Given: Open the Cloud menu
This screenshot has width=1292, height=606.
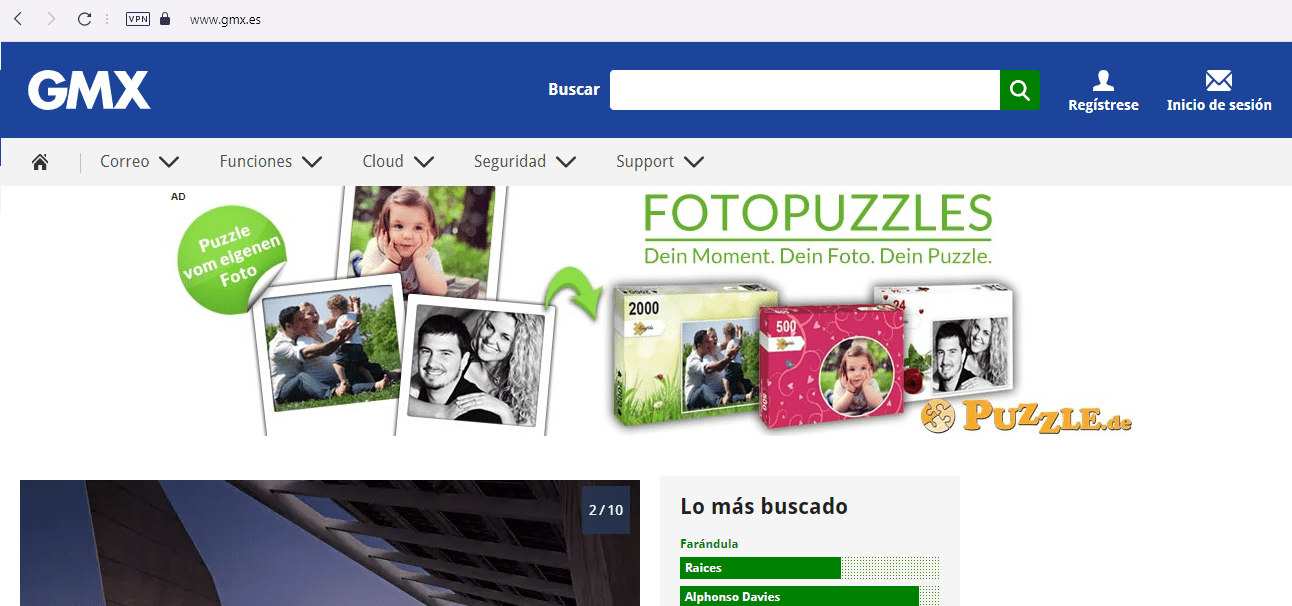Looking at the screenshot, I should coord(383,161).
